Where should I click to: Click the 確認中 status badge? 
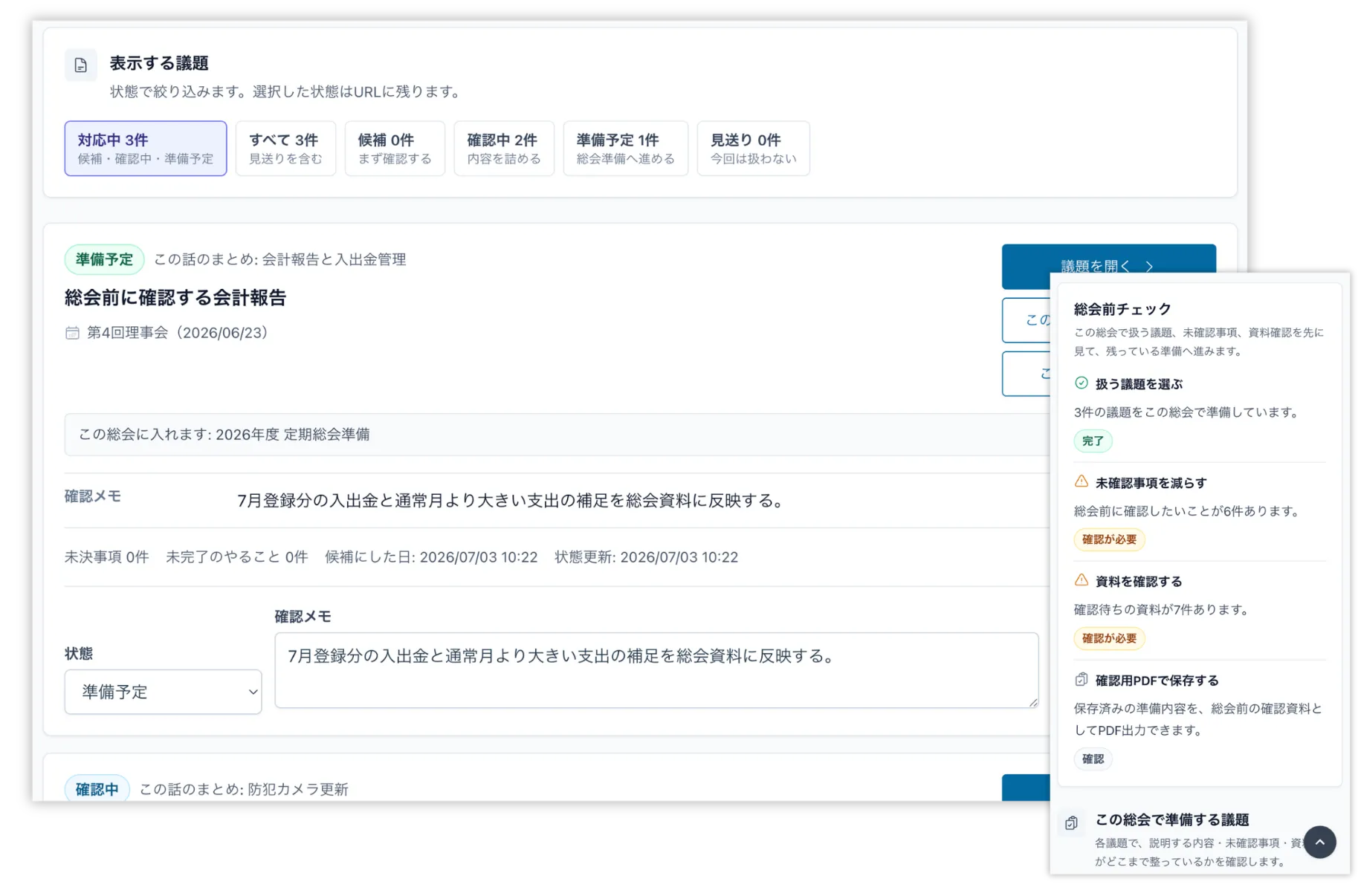point(97,789)
